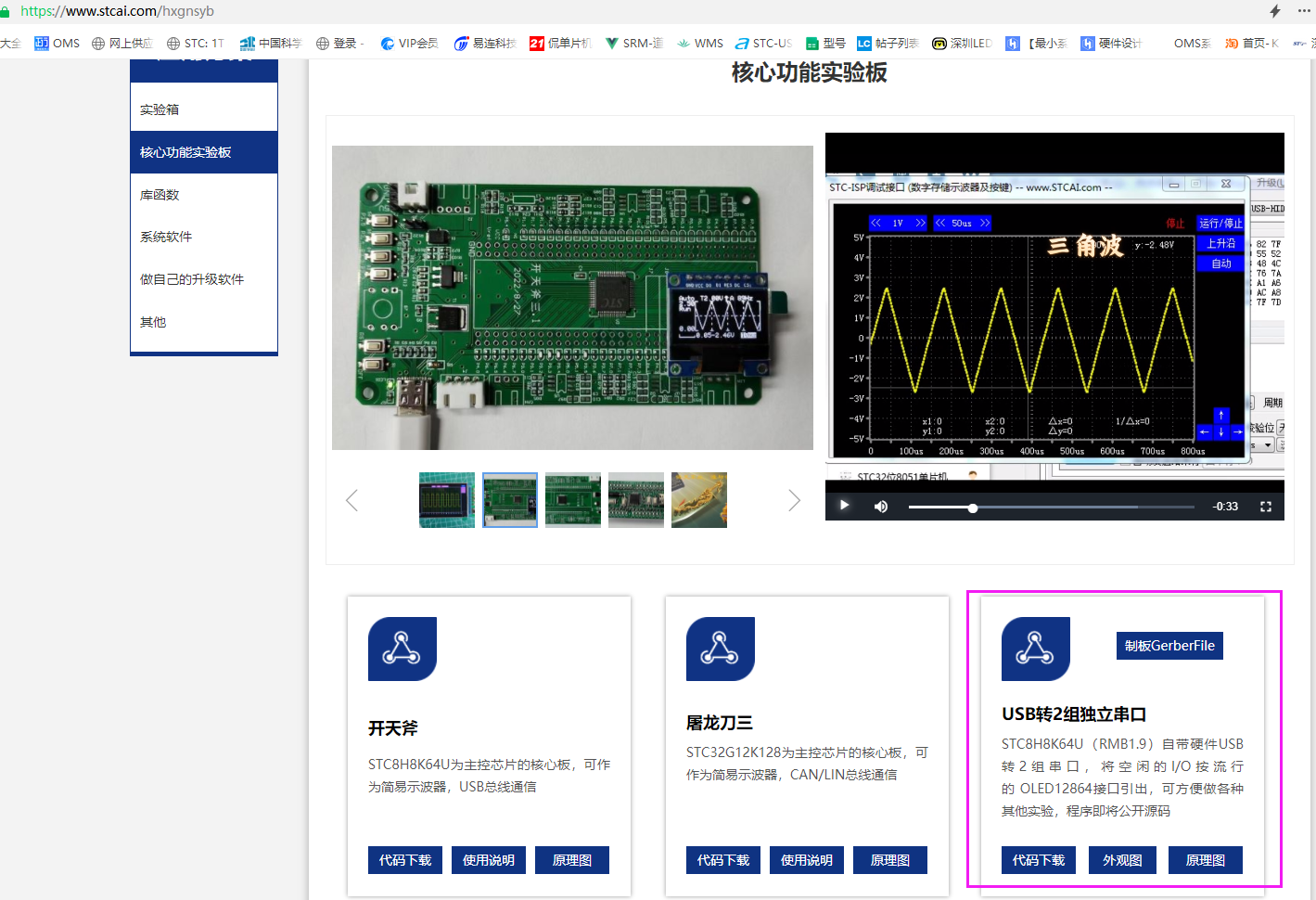Select the third green board thumbnail
1316x900 pixels.
coord(573,500)
